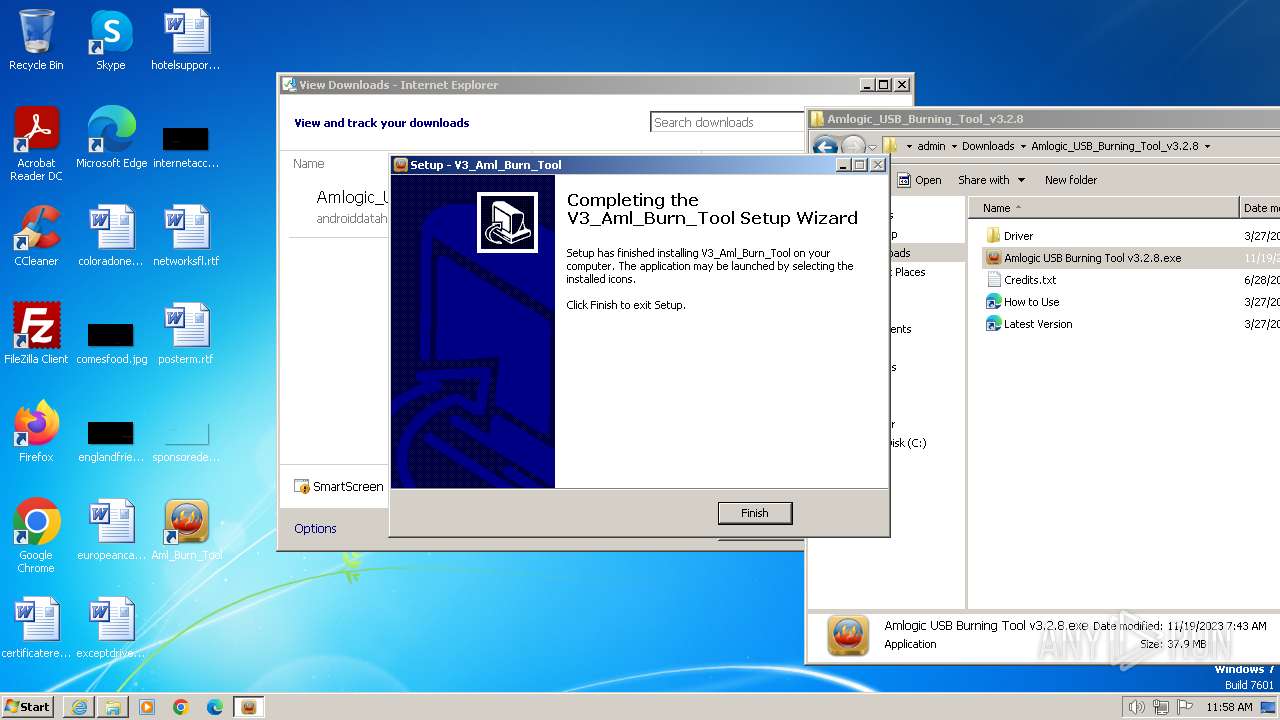Click the setup wizard installer logo image

(x=507, y=222)
